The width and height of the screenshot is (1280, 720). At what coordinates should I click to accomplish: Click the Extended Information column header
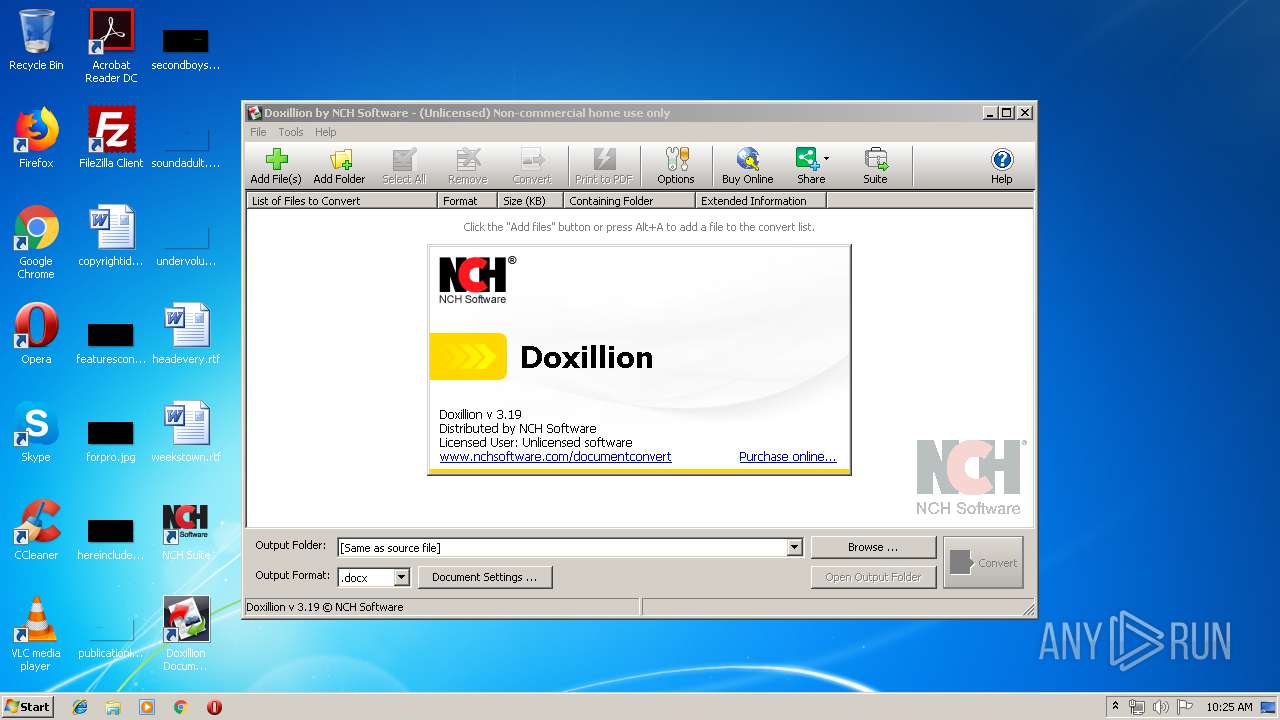coord(761,201)
